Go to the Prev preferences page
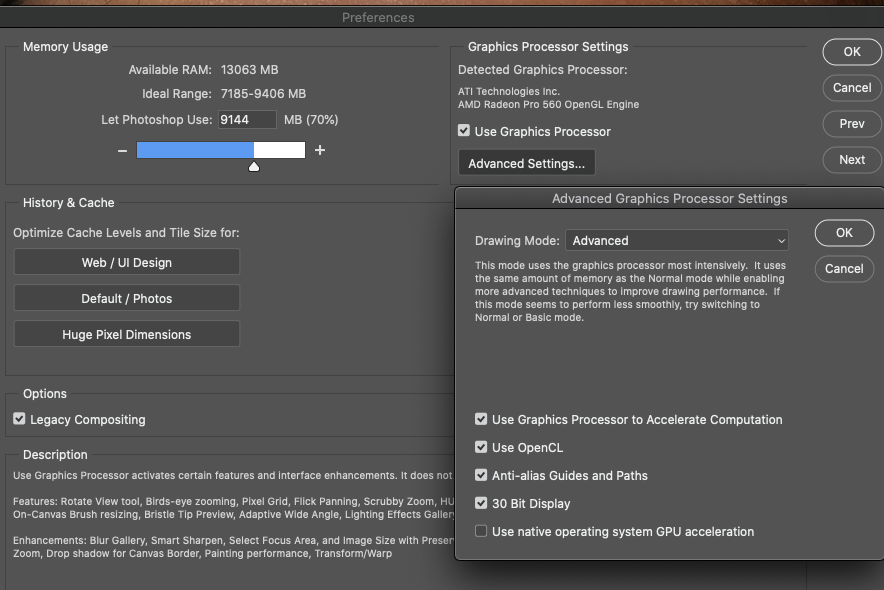This screenshot has height=590, width=884. point(851,123)
